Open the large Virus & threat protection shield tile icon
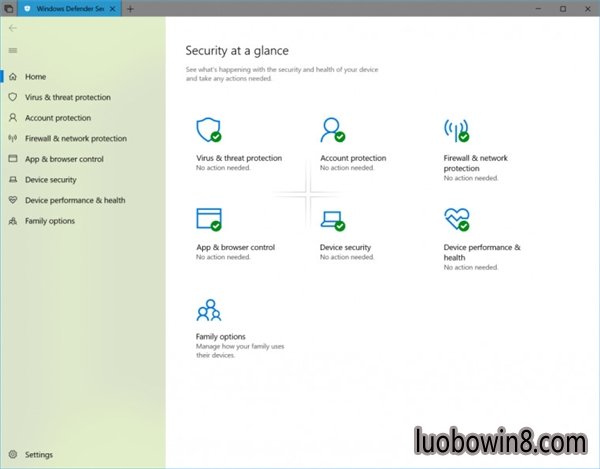This screenshot has width=600, height=469. pos(209,130)
